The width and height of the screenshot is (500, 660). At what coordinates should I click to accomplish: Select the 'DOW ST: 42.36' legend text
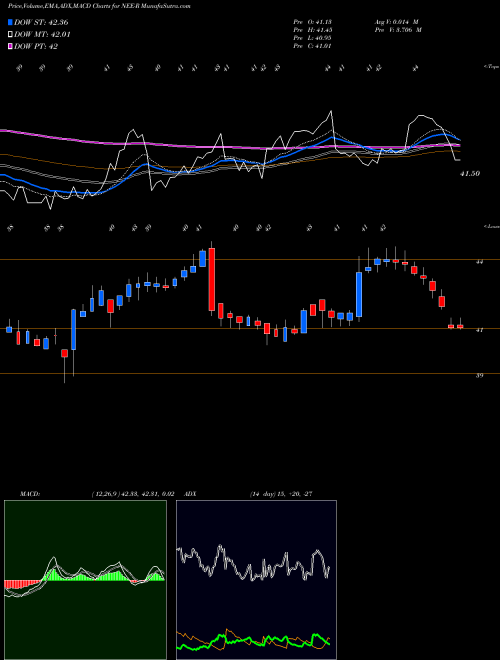pos(41,23)
